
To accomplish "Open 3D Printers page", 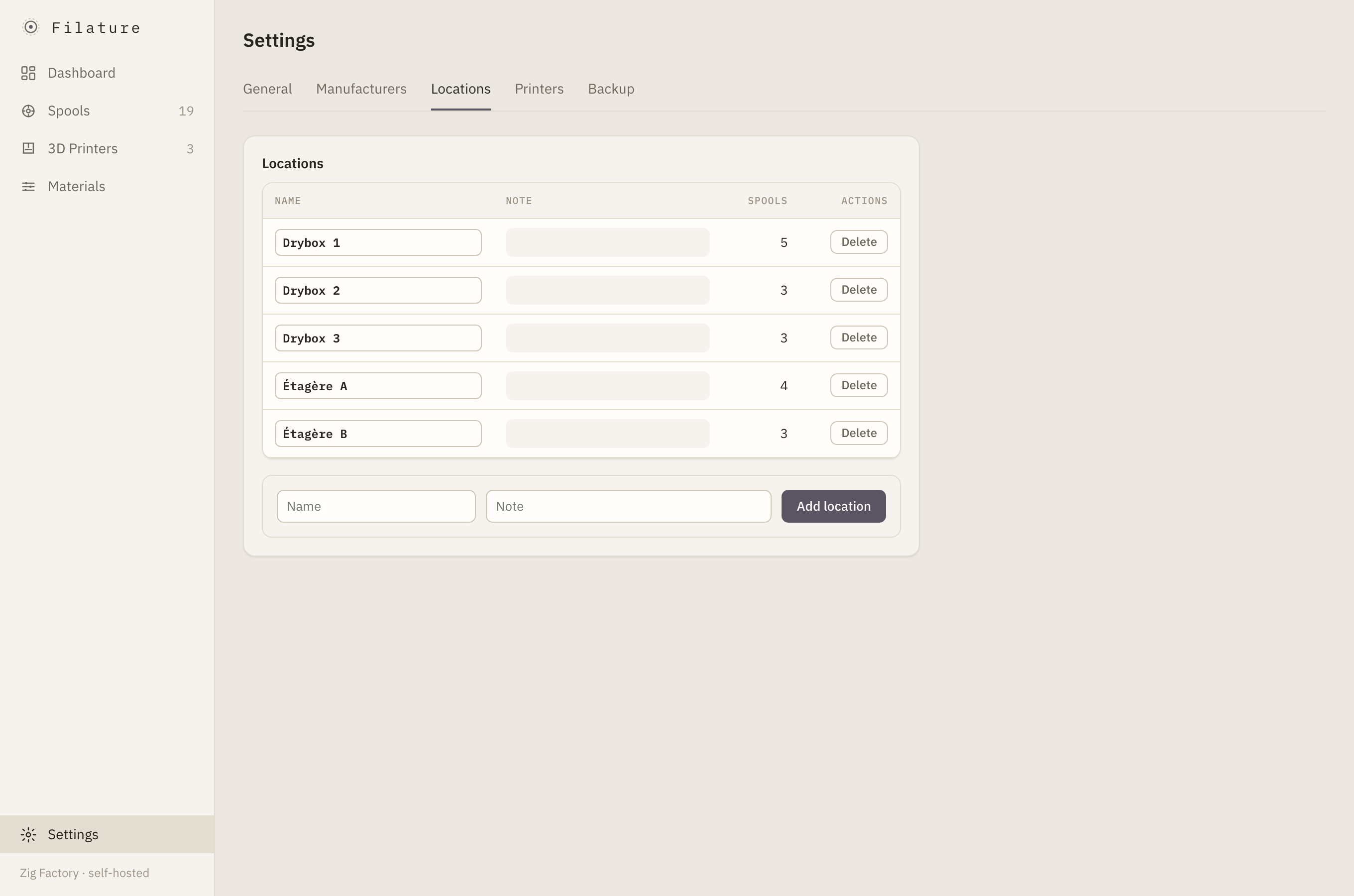I will (x=107, y=148).
